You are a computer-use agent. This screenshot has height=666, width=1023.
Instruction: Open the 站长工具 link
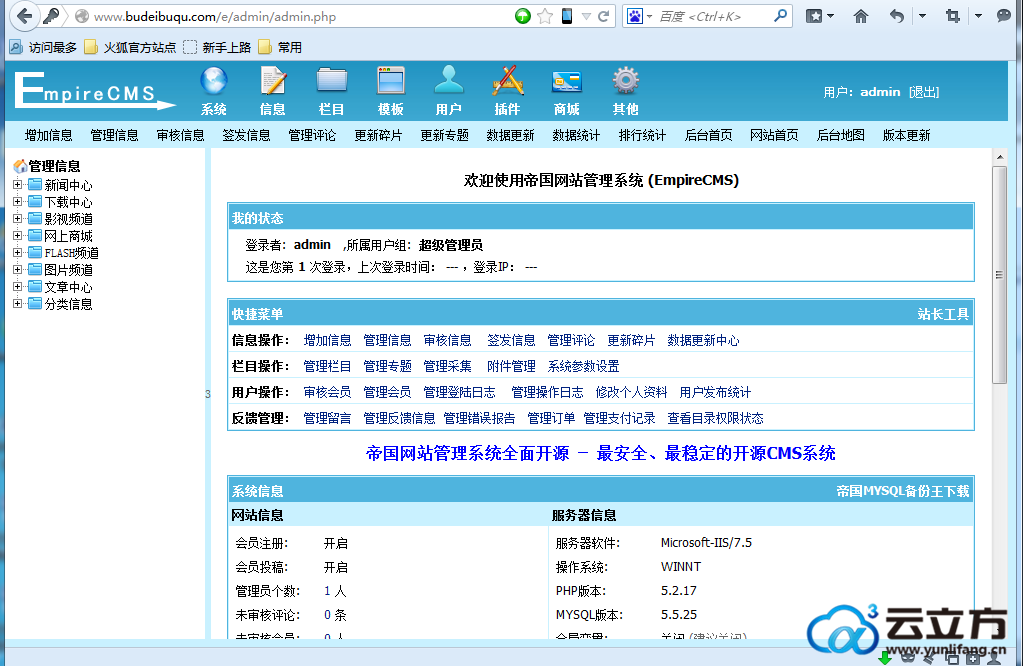point(943,314)
